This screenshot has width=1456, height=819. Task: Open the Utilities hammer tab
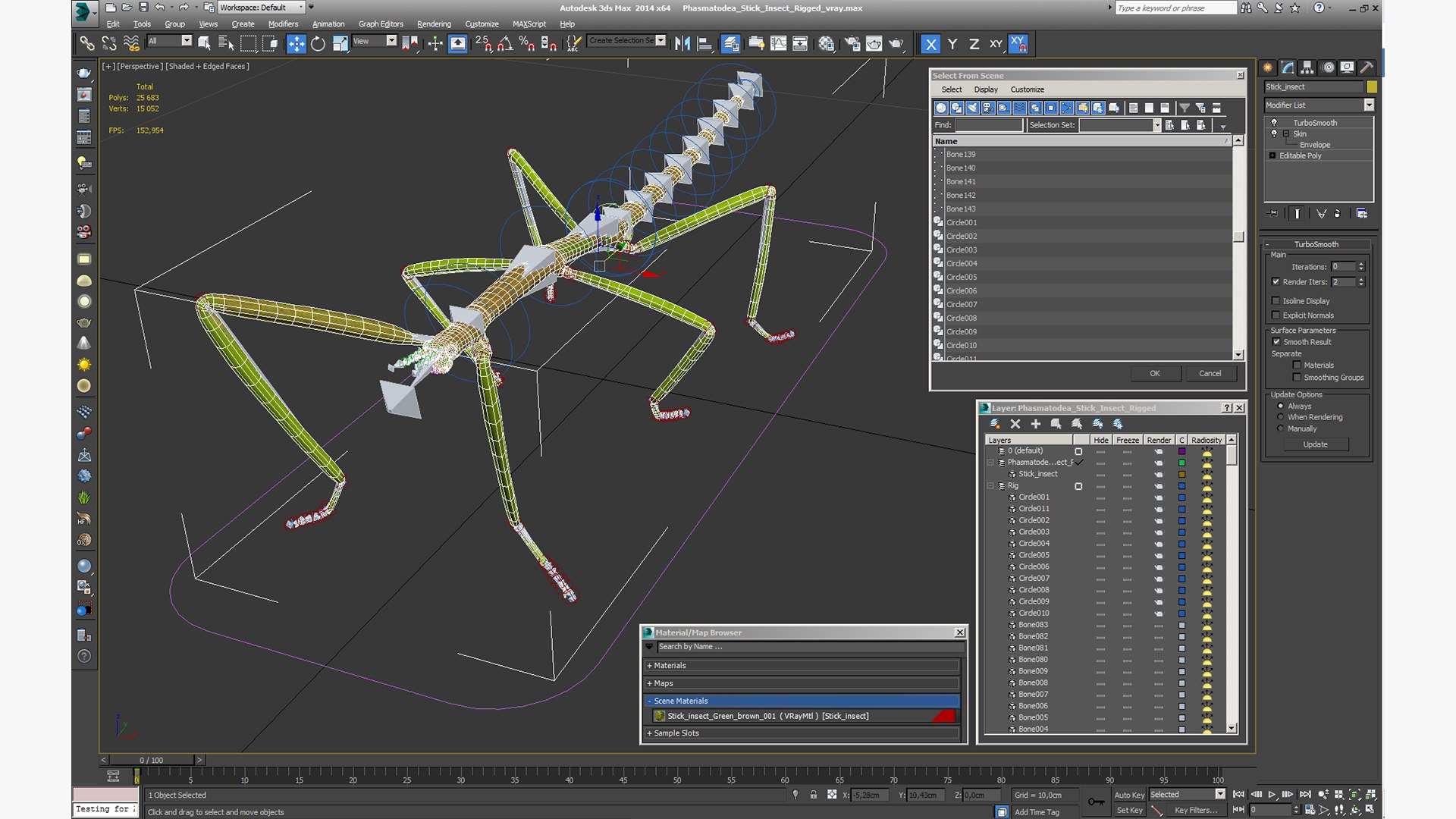click(1367, 67)
